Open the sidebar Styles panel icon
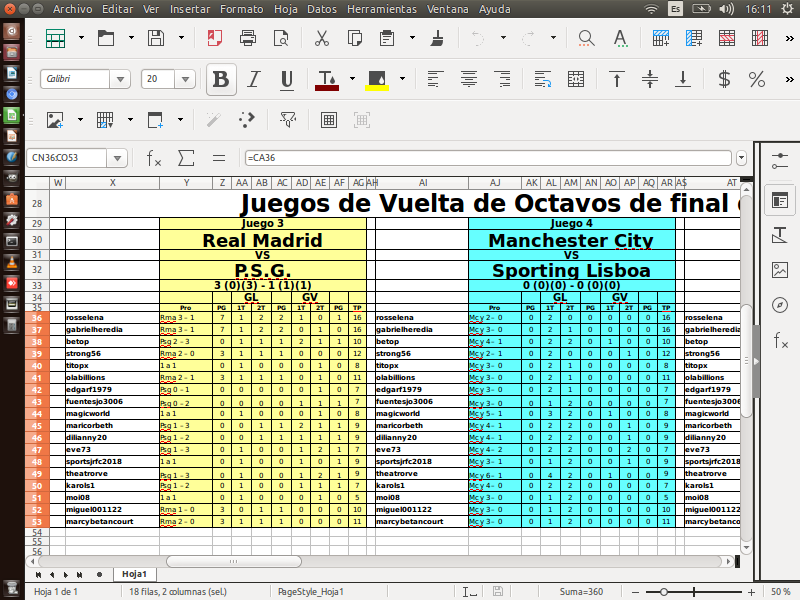This screenshot has height=600, width=800. 780,235
